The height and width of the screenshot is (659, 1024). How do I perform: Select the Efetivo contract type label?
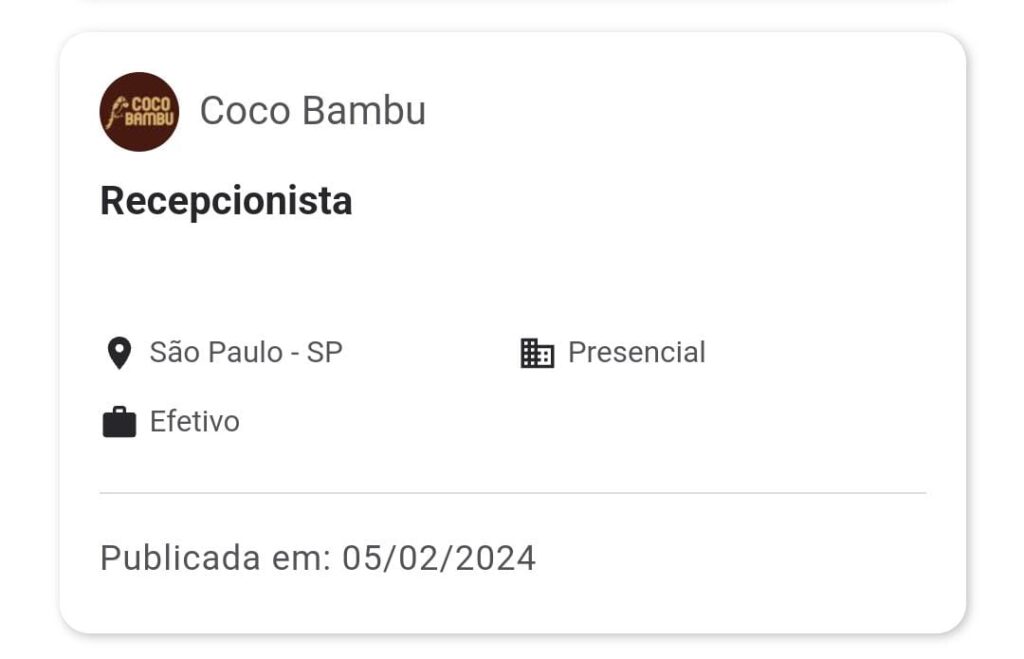[x=195, y=421]
